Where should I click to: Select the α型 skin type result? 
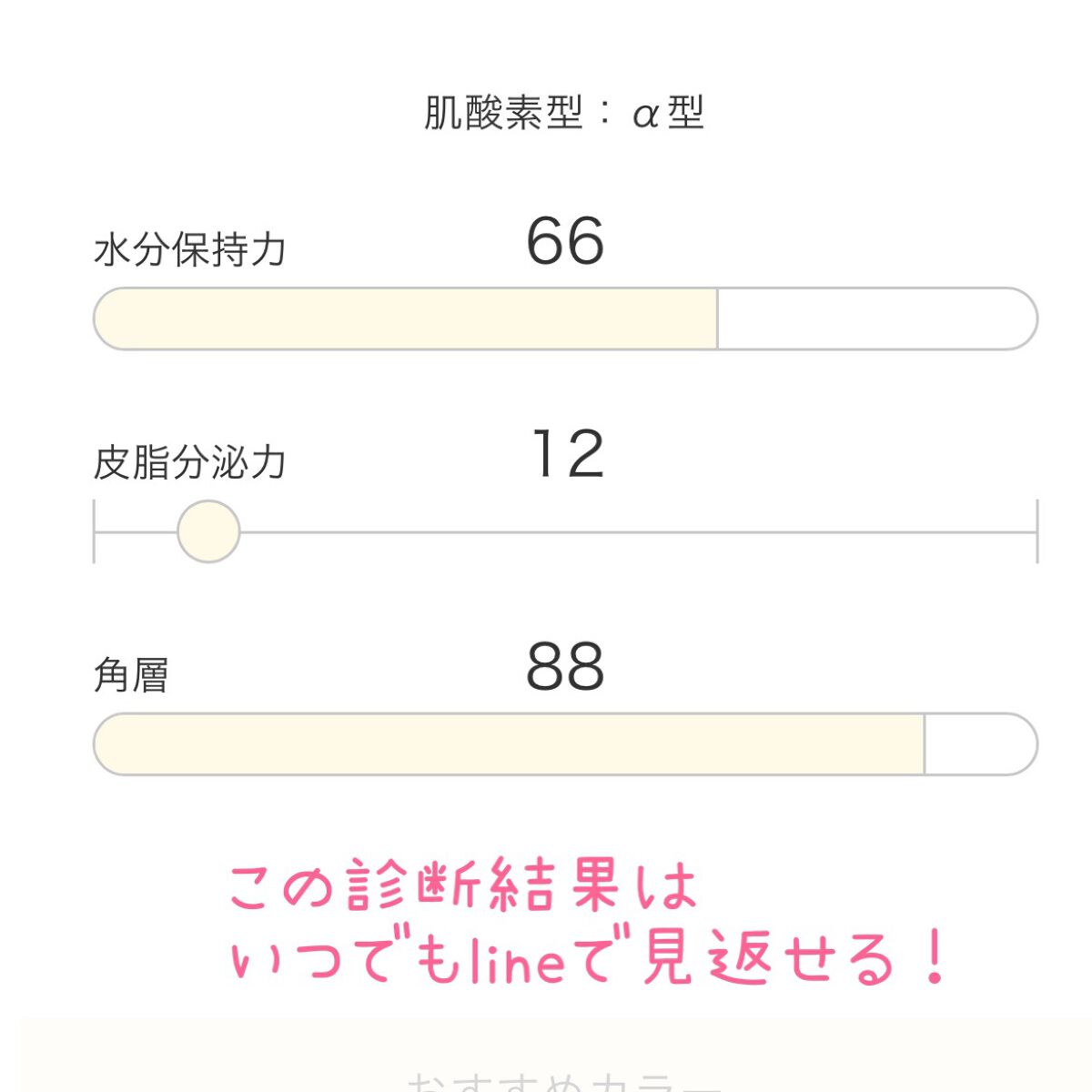point(669,114)
